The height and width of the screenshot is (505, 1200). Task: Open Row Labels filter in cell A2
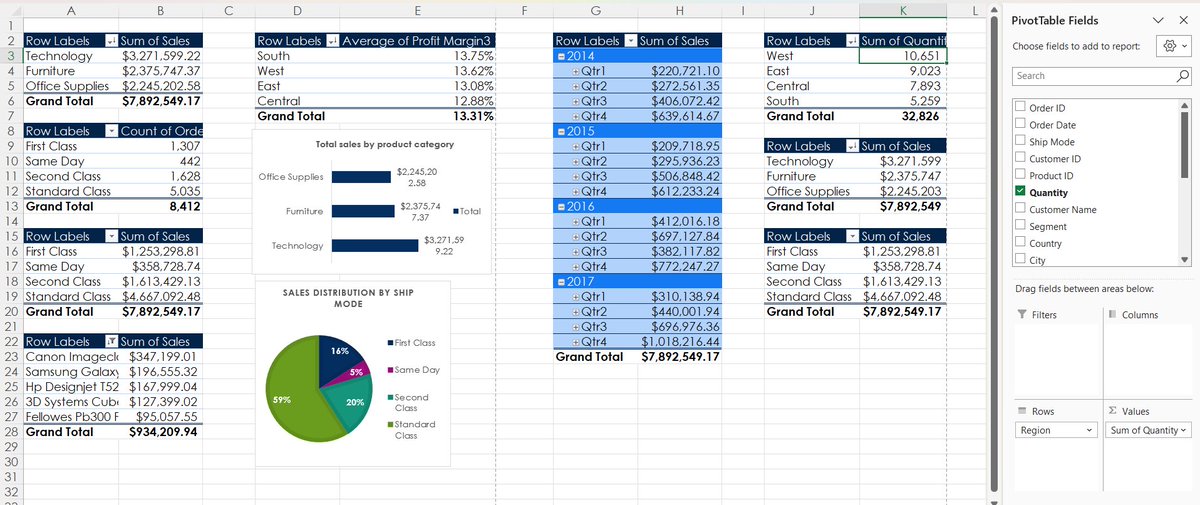click(x=110, y=41)
